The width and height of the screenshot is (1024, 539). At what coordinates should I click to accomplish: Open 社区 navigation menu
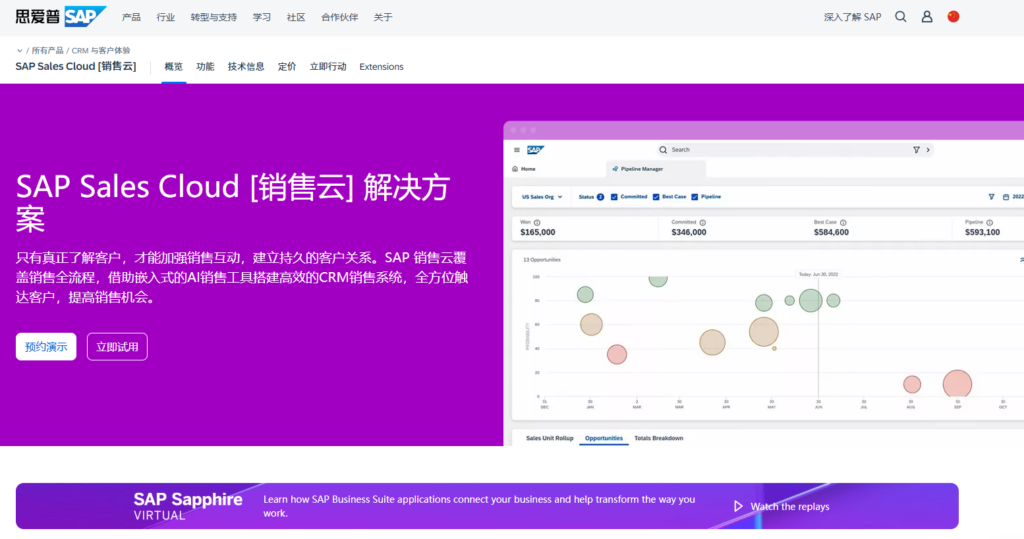click(x=296, y=17)
